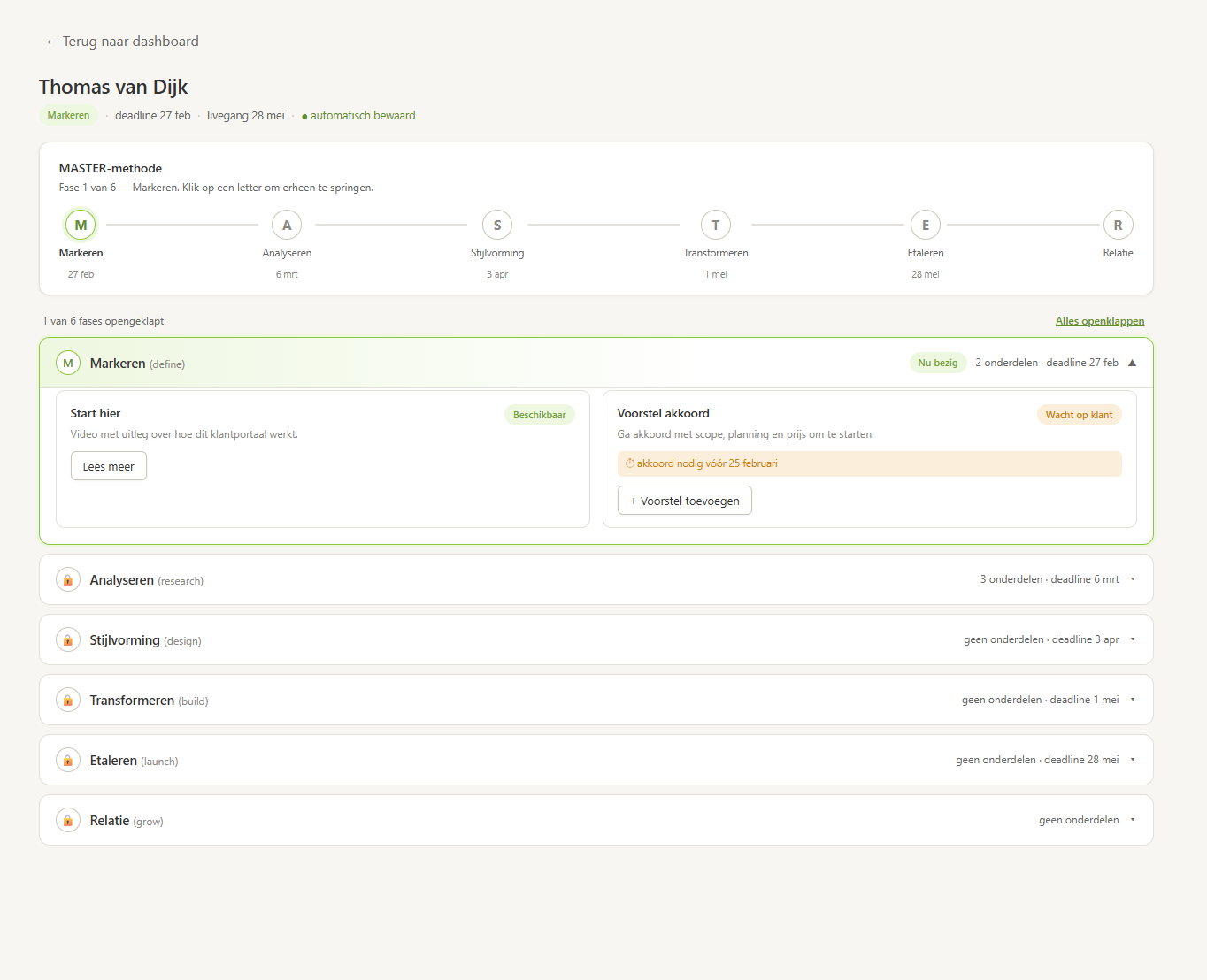Go back via Terug naar dashboard
This screenshot has height=980, width=1207.
point(122,42)
